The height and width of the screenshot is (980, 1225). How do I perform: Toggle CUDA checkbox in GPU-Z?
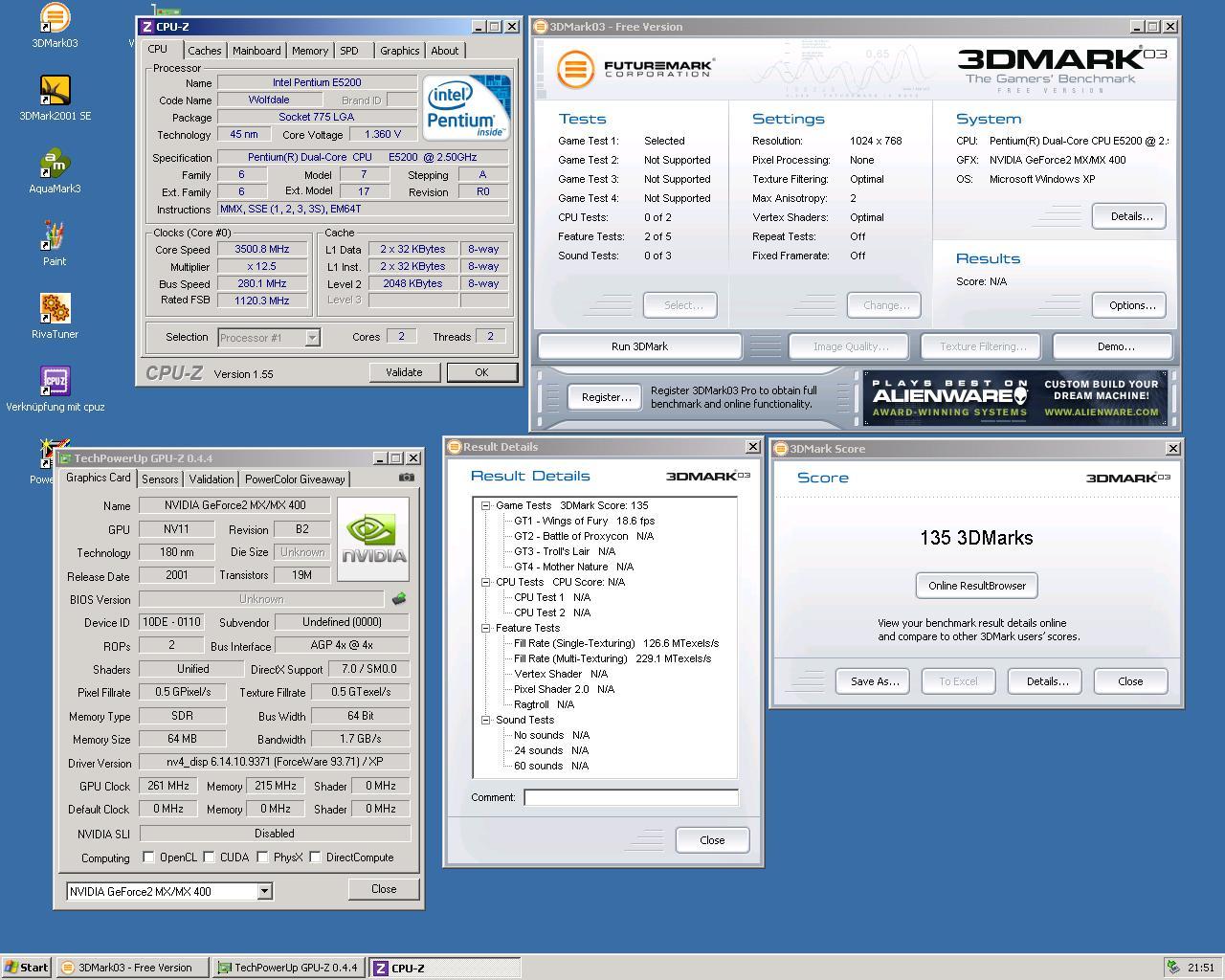pyautogui.click(x=209, y=857)
